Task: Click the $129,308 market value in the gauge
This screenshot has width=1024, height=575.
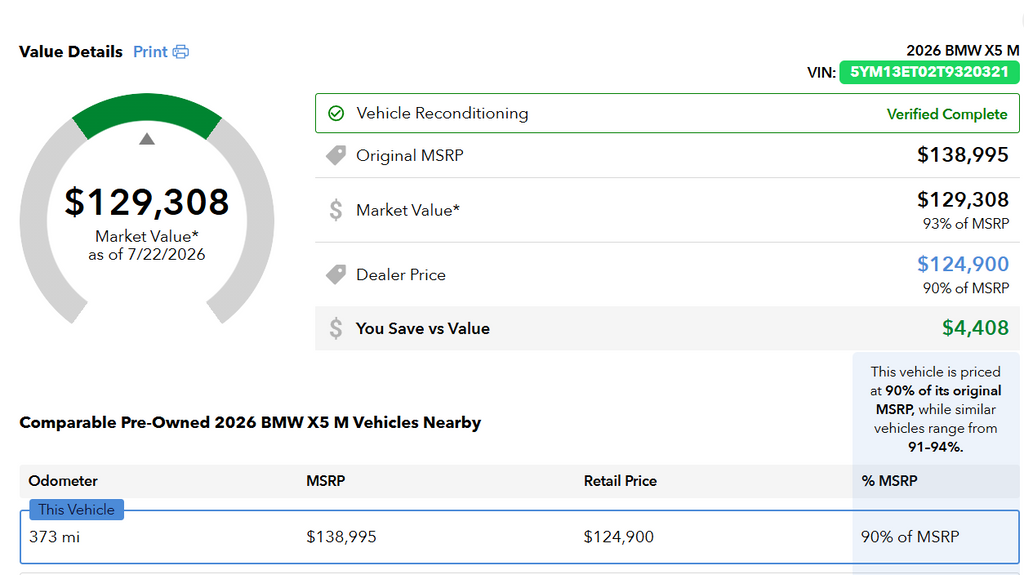Action: coord(147,202)
